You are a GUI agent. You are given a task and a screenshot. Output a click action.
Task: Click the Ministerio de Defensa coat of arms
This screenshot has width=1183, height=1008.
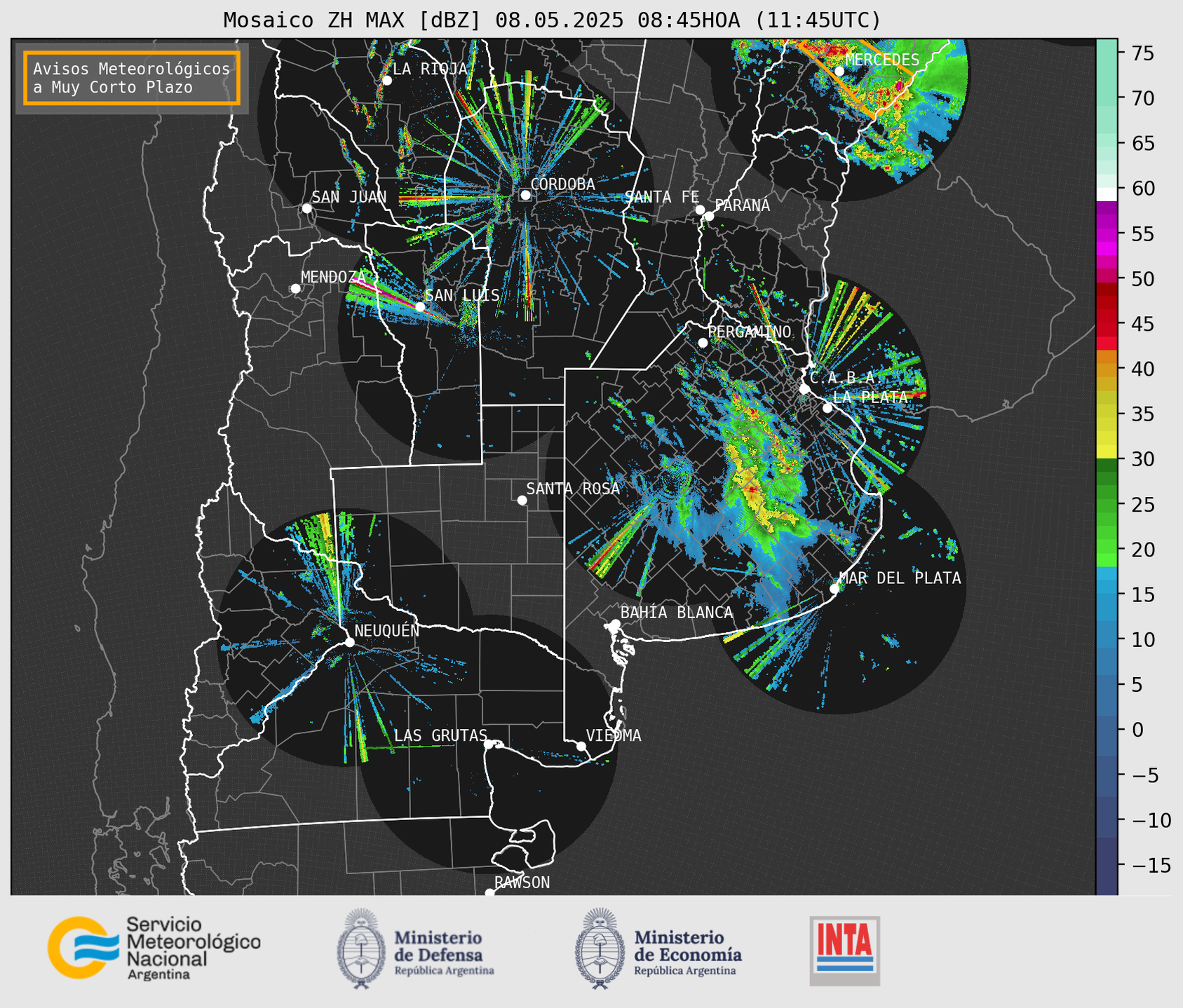pyautogui.click(x=361, y=948)
